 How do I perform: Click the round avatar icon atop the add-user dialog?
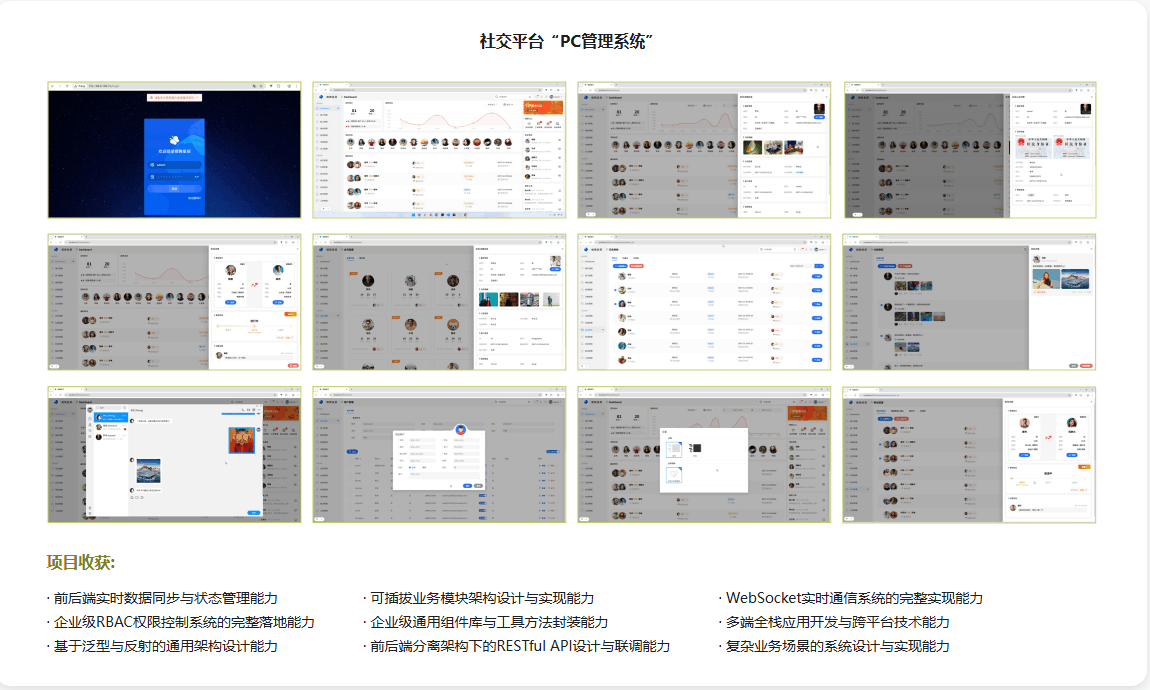[x=461, y=429]
